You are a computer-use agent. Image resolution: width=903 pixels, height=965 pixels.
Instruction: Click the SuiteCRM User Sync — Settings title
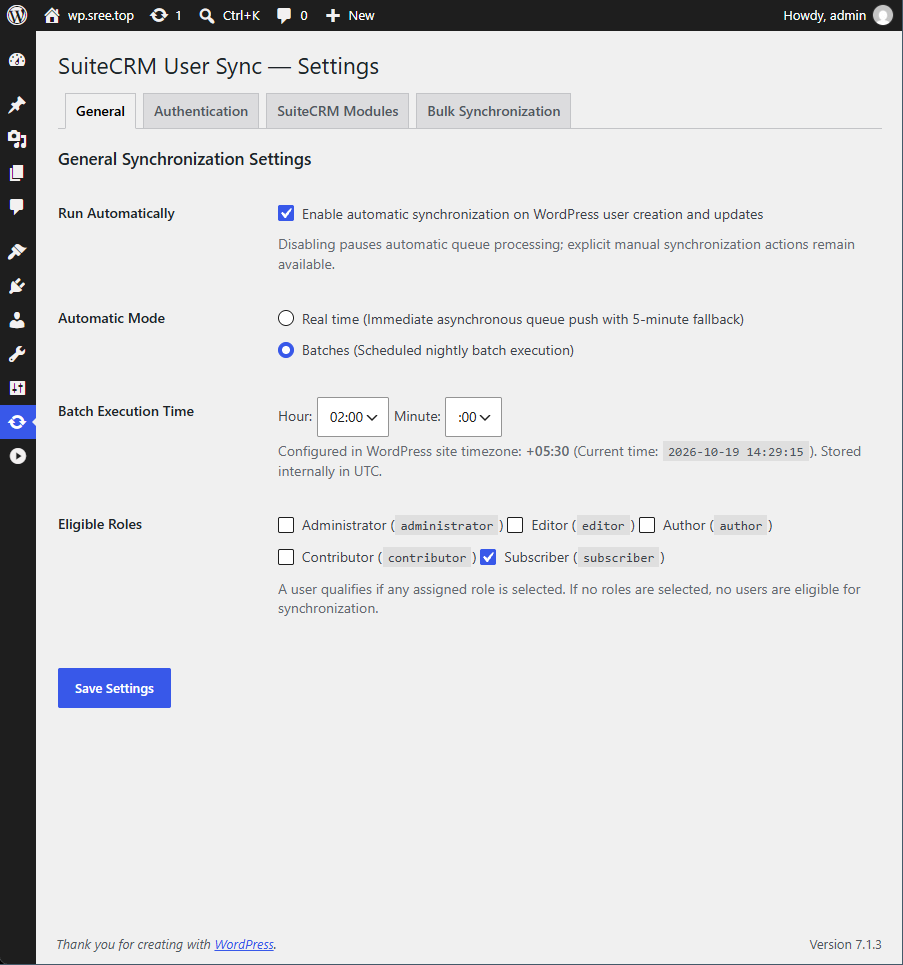click(x=219, y=66)
